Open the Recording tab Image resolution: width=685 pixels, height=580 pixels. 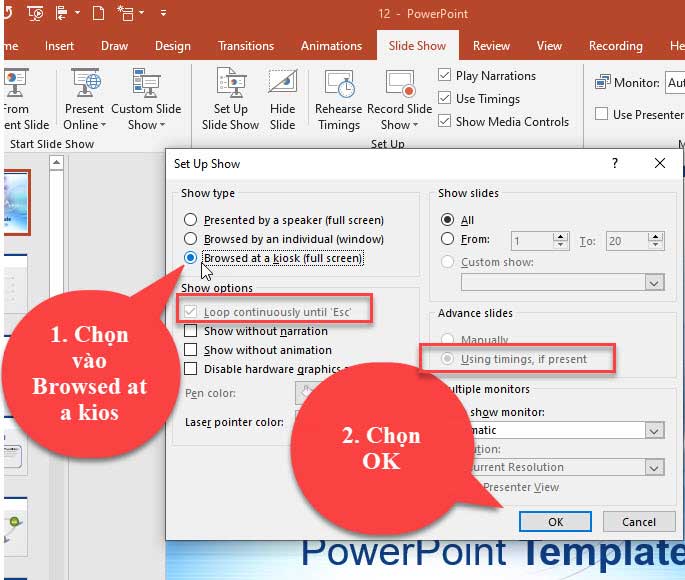pyautogui.click(x=616, y=46)
